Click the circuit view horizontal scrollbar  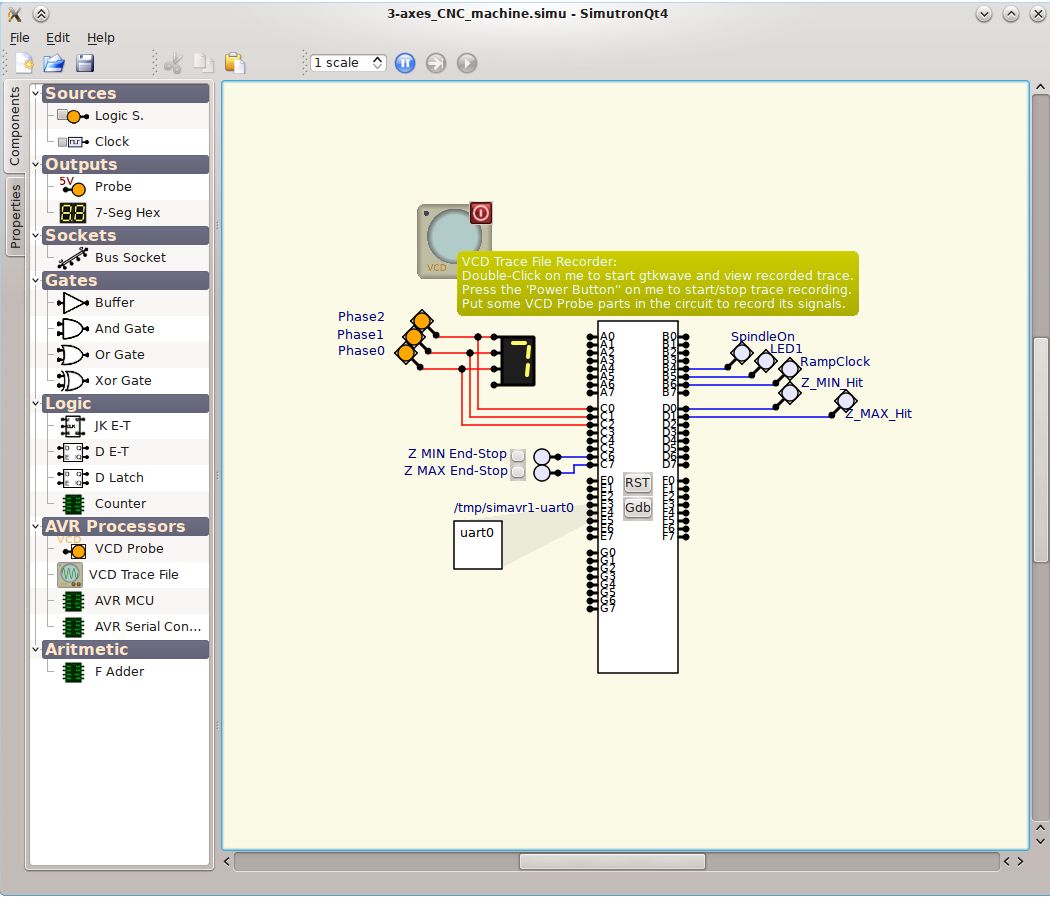click(x=610, y=860)
